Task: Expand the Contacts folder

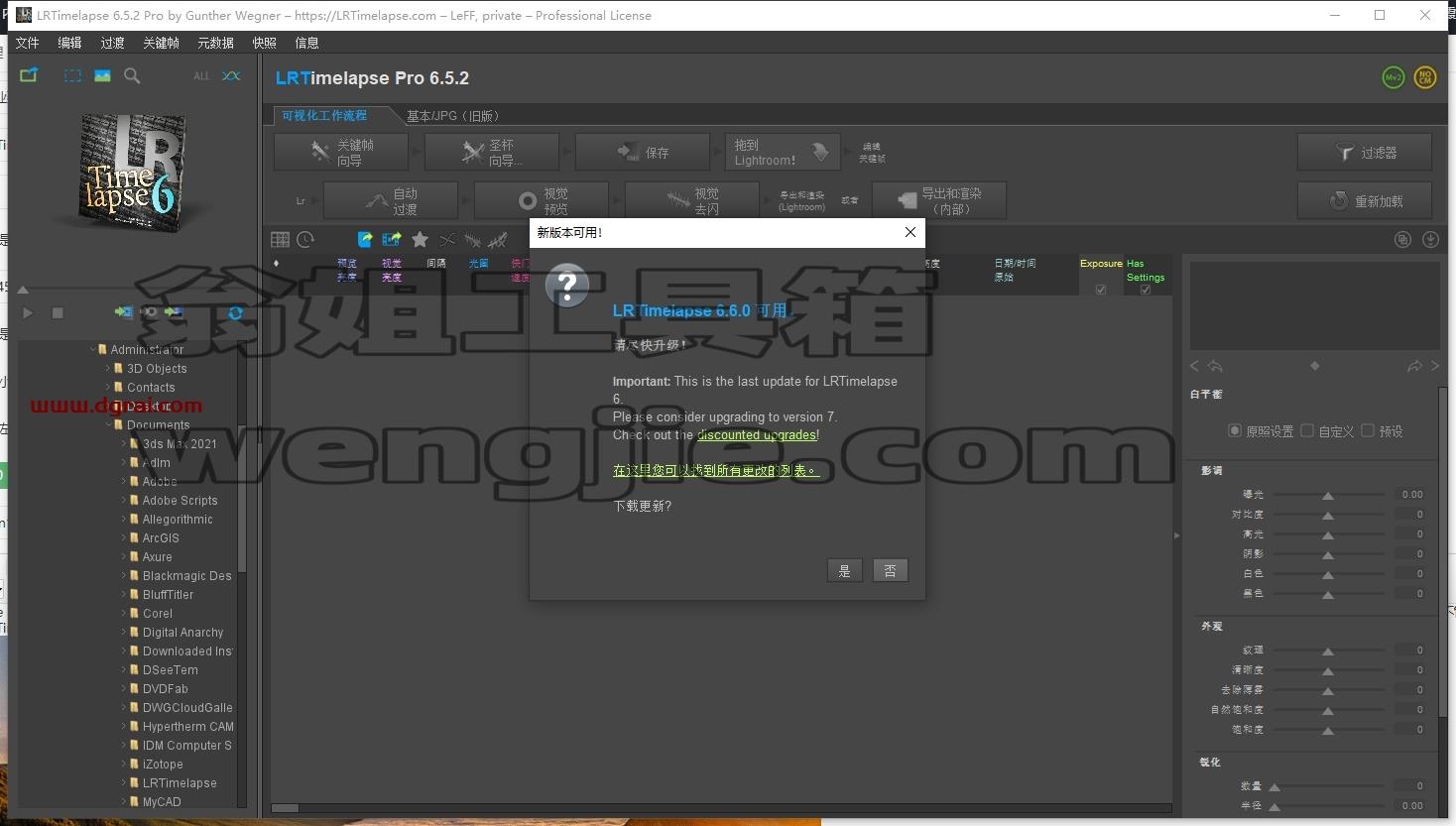Action: 108,387
